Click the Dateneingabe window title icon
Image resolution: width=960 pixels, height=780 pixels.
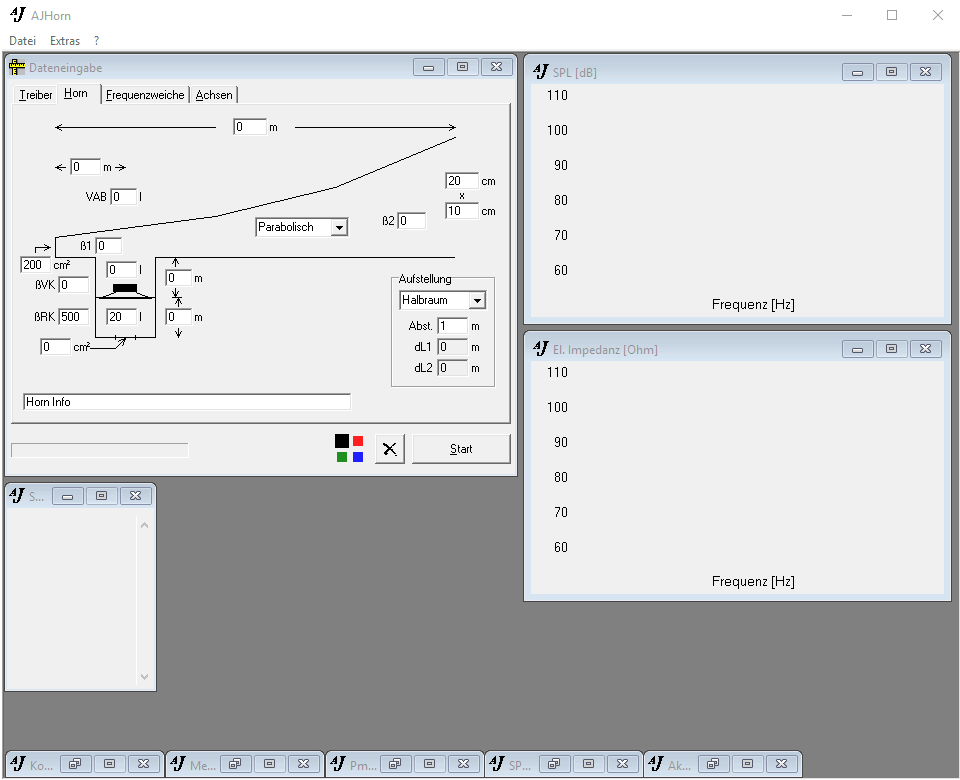point(17,68)
